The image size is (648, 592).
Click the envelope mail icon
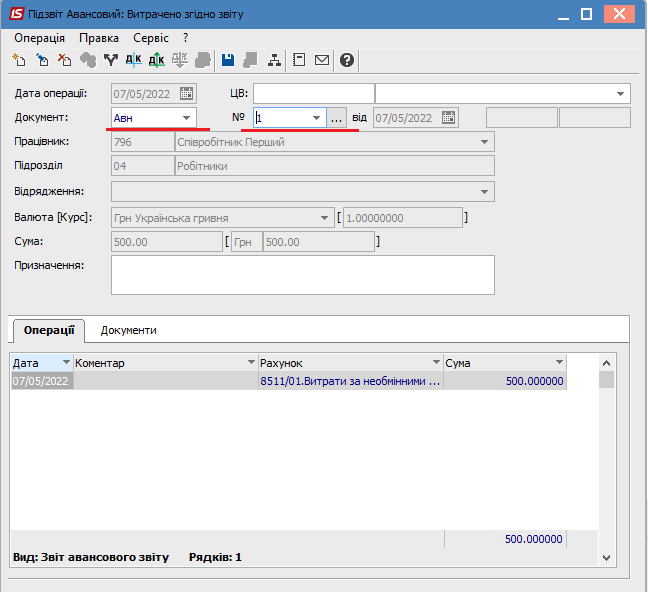click(x=322, y=60)
